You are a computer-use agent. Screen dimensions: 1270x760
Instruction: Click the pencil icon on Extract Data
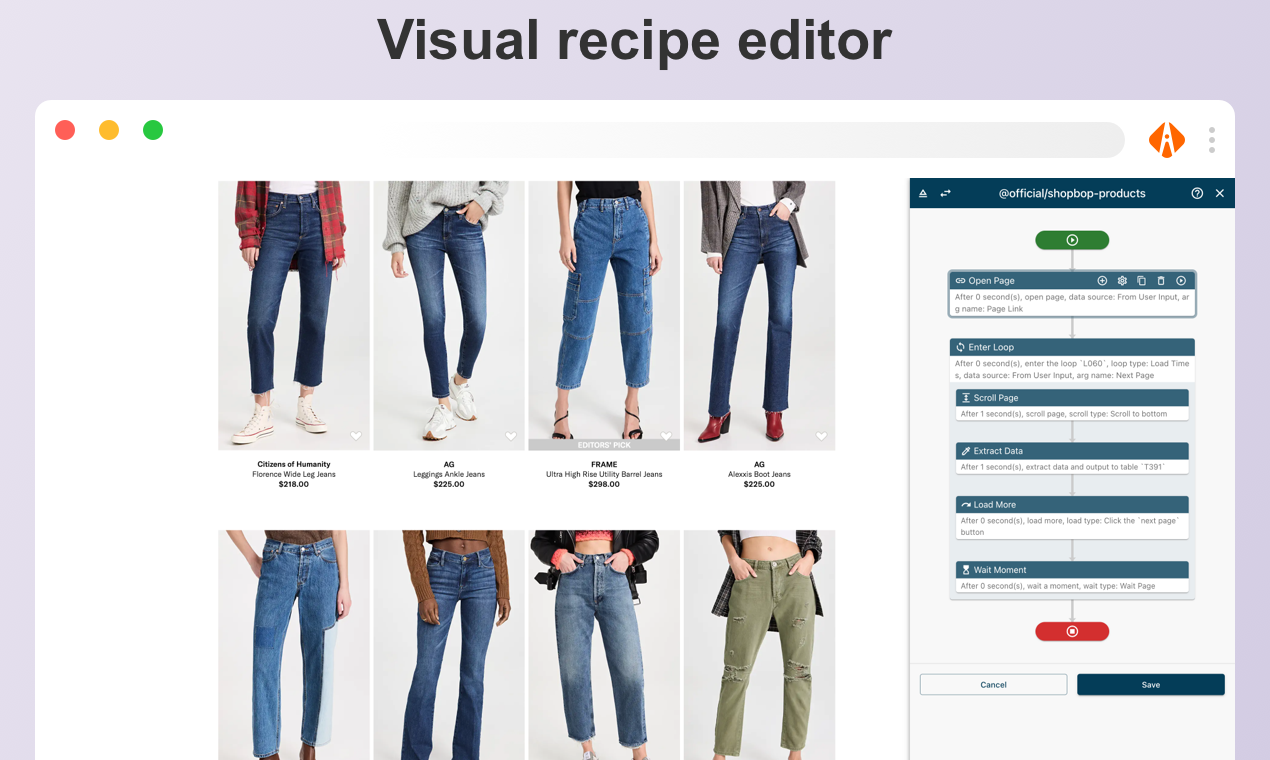(966, 451)
